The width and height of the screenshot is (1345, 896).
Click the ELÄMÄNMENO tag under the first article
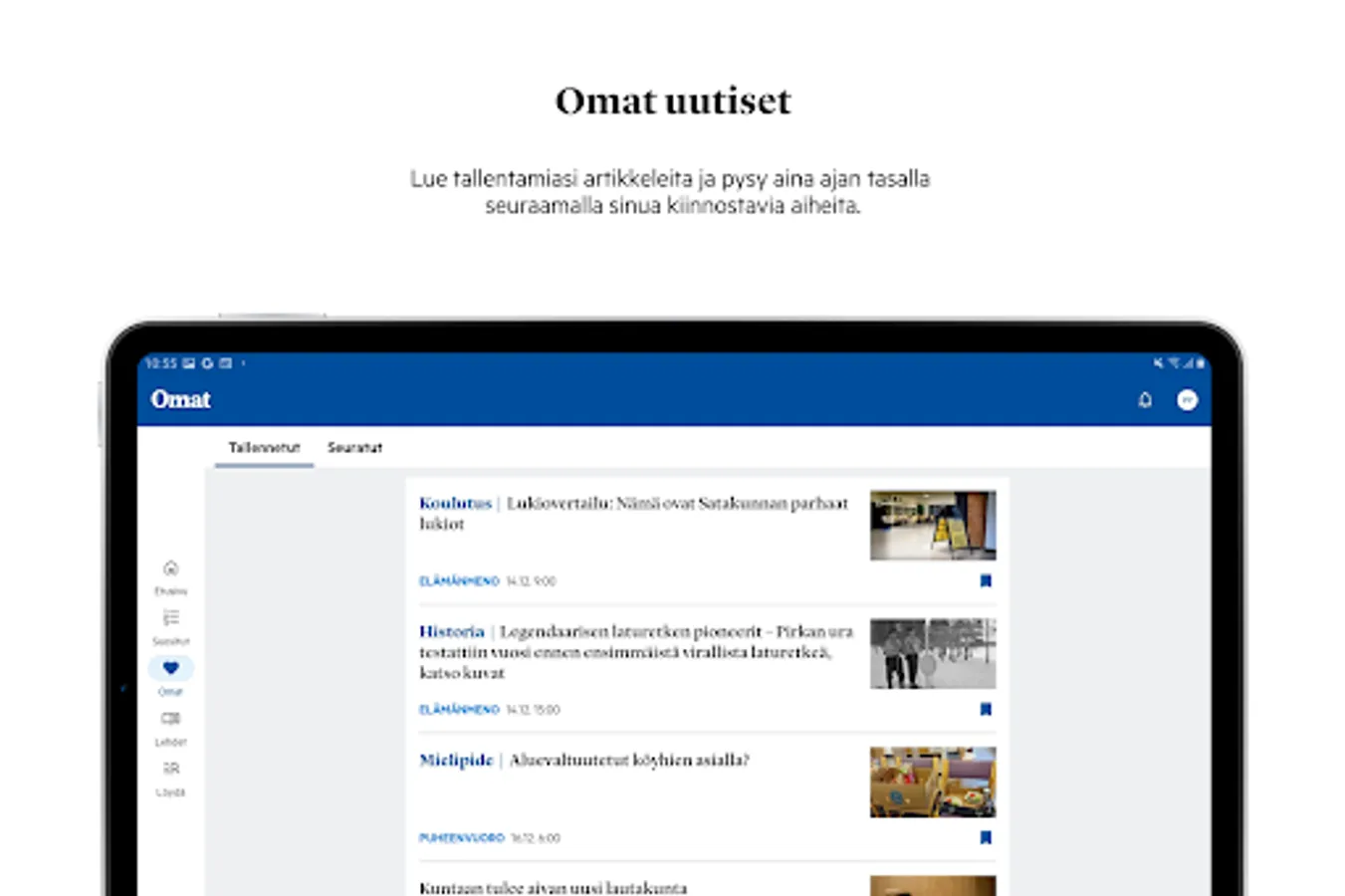tap(458, 580)
